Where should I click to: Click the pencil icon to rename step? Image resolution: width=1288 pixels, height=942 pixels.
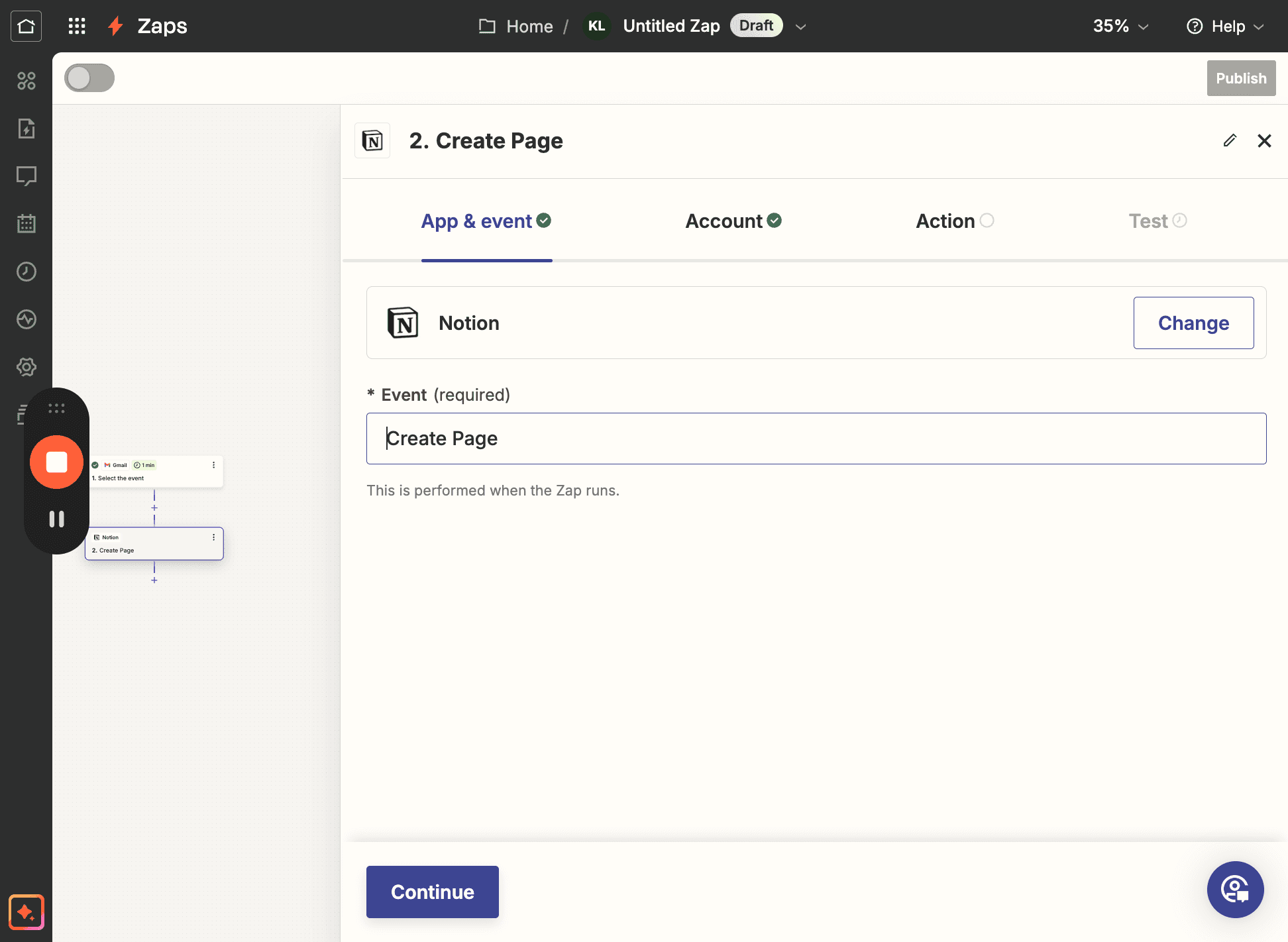tap(1230, 140)
